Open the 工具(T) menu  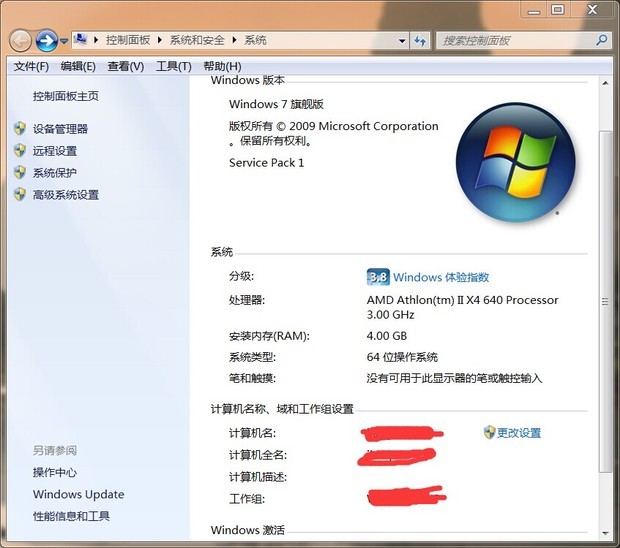click(x=173, y=66)
